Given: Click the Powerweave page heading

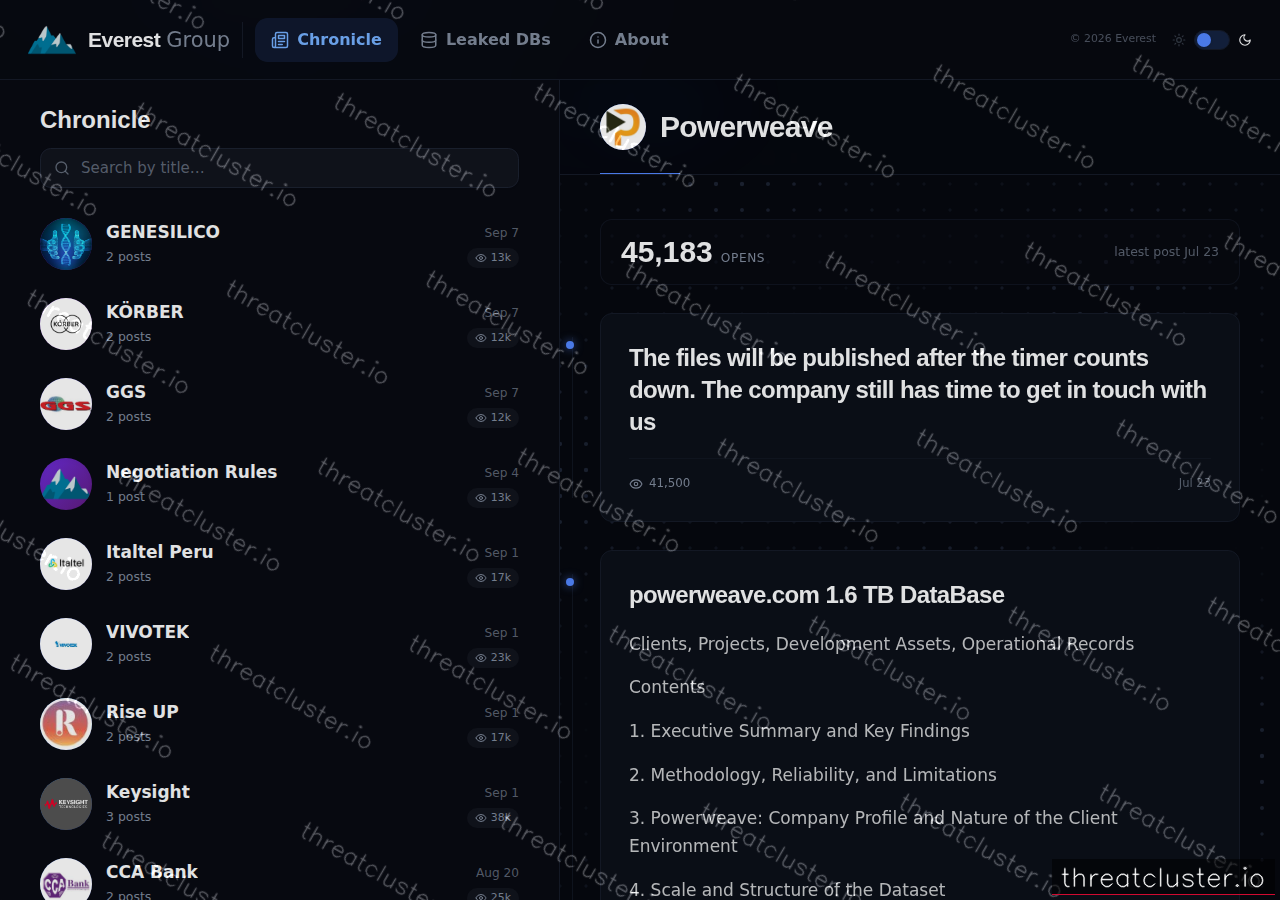Looking at the screenshot, I should [746, 127].
